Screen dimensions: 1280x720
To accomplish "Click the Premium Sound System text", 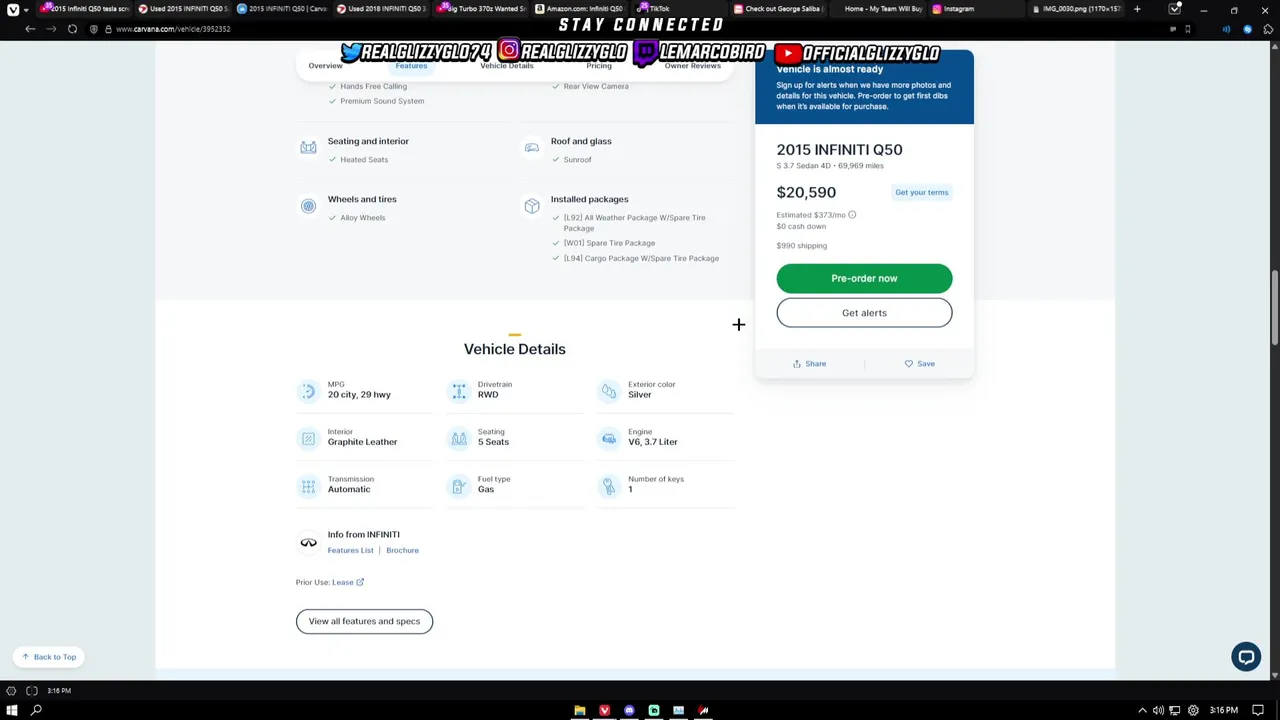I will pyautogui.click(x=382, y=101).
